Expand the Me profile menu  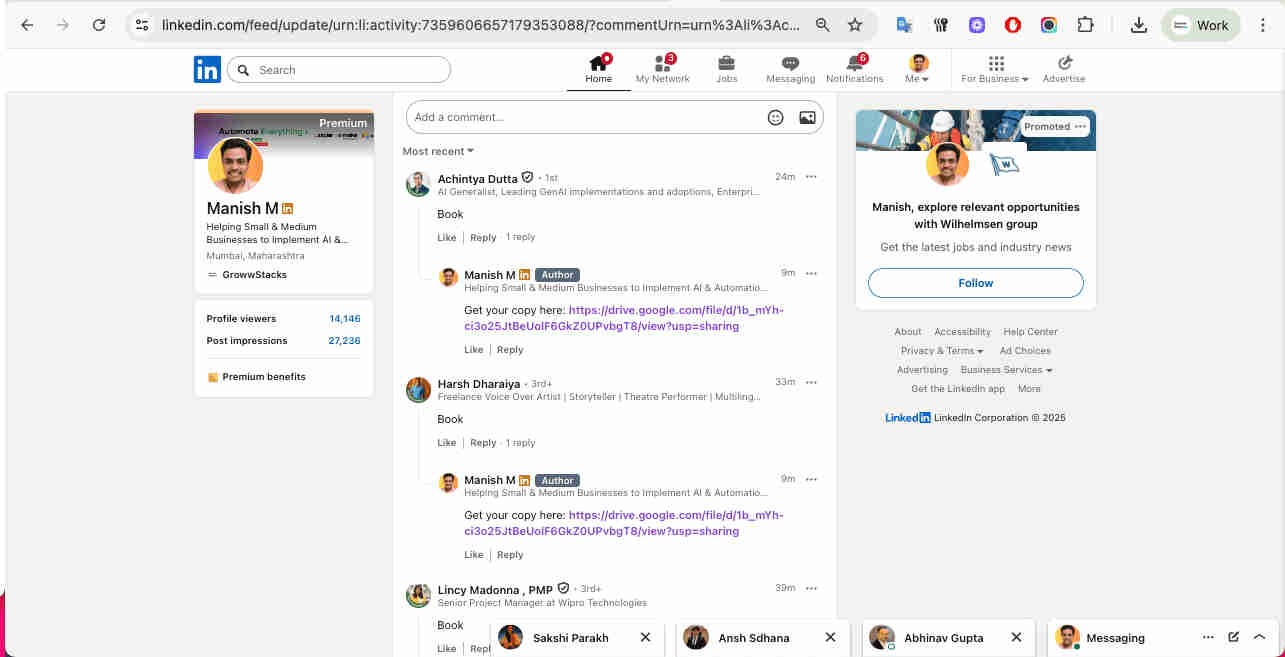pos(918,70)
